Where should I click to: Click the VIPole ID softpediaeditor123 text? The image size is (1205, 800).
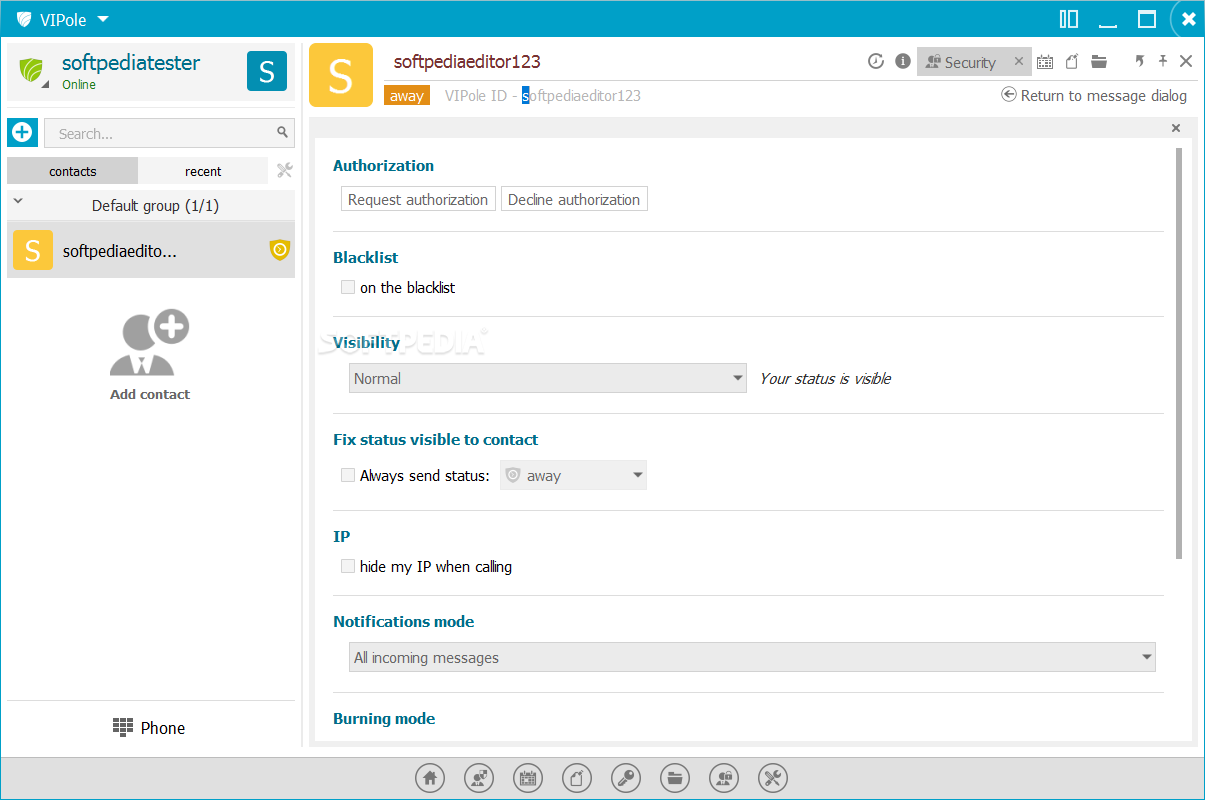click(543, 96)
